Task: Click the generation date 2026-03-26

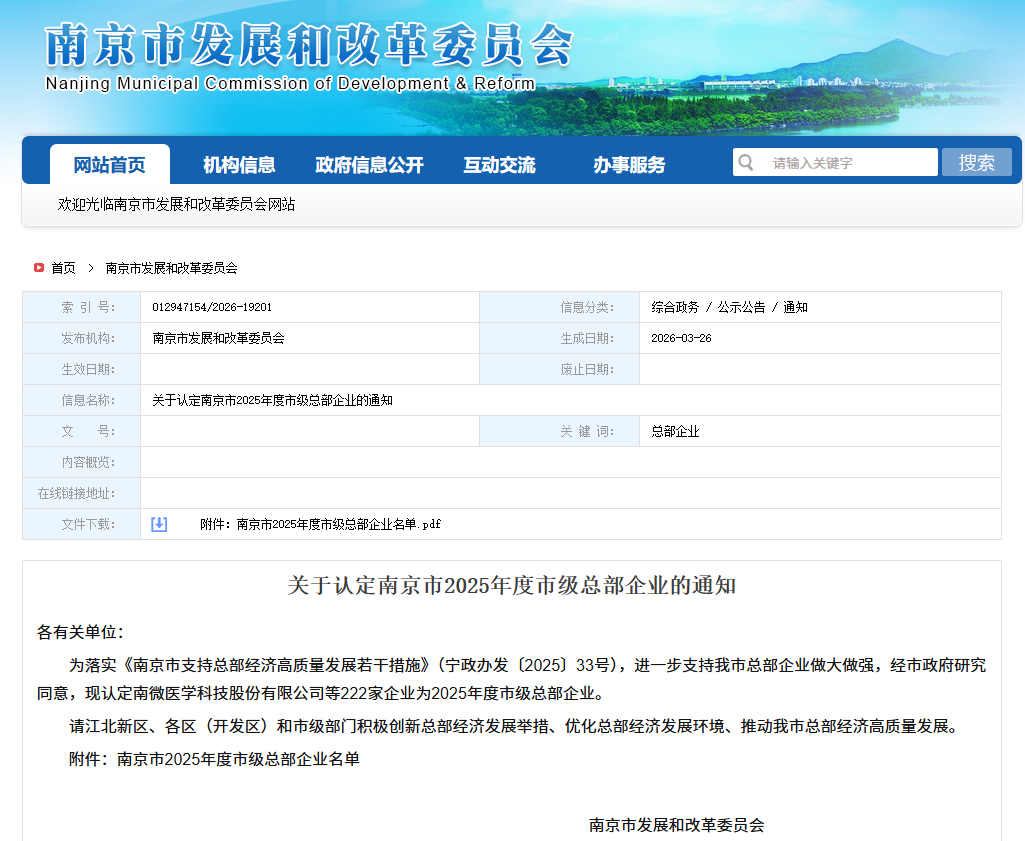Action: pos(681,338)
